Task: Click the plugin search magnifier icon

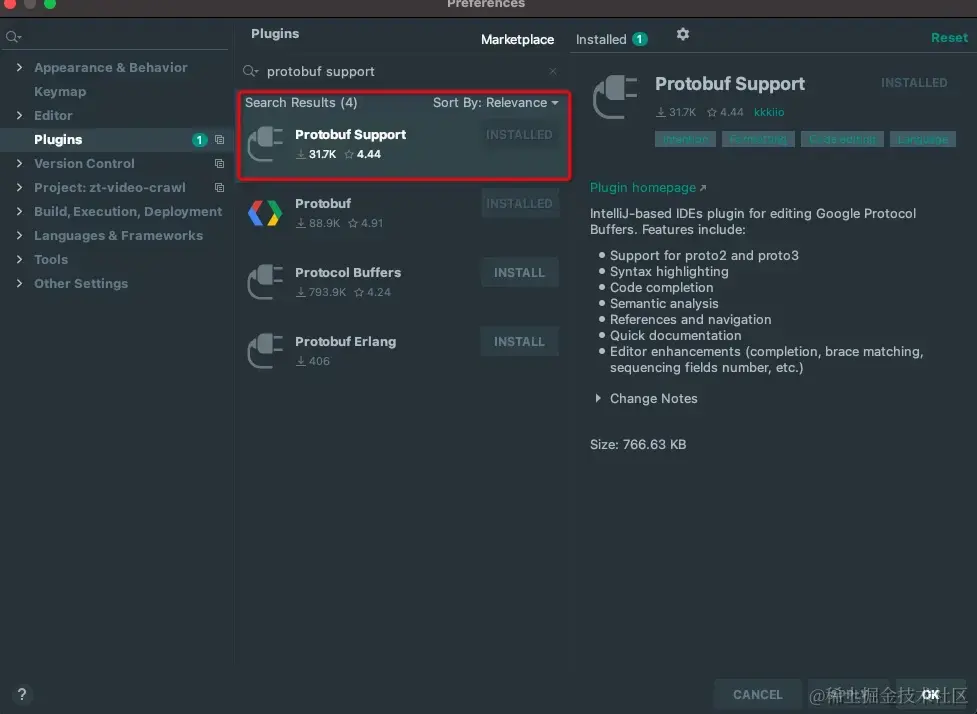Action: (x=250, y=71)
